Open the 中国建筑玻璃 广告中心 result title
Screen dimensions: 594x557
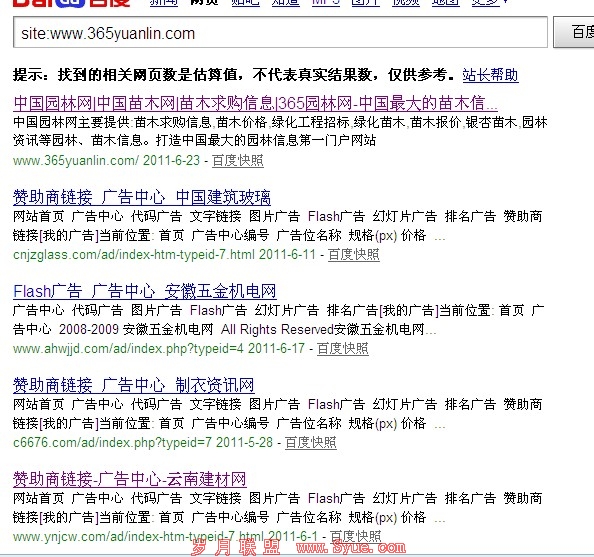coord(142,197)
